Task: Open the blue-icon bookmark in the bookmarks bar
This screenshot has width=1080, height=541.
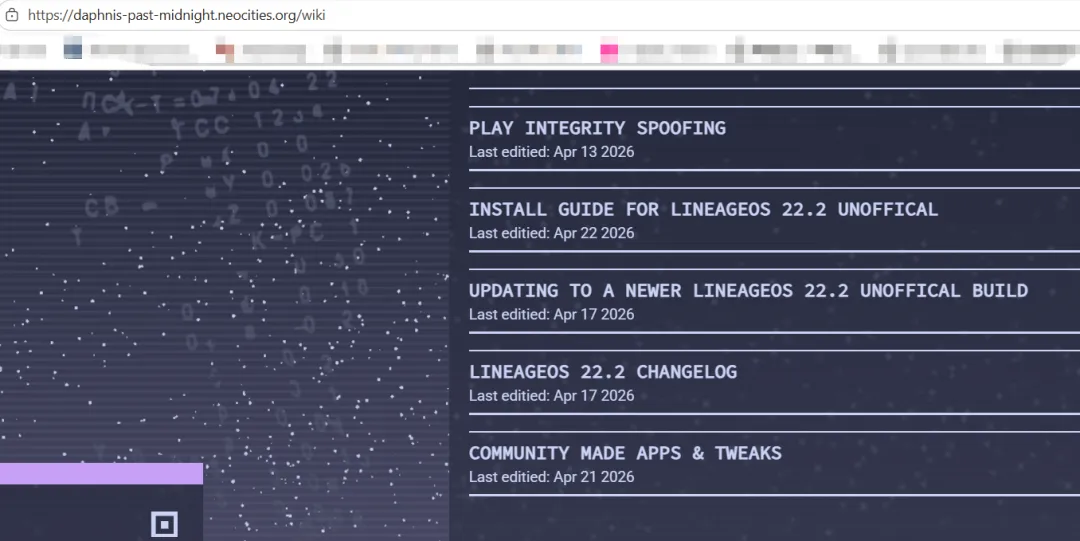Action: point(127,50)
